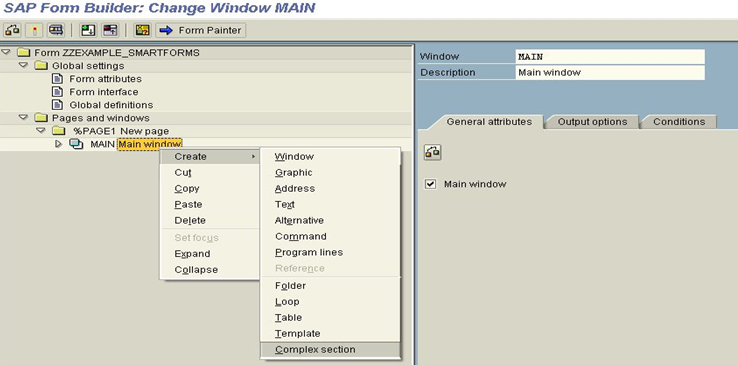Click the Check toolbar icon
Image resolution: width=738 pixels, height=365 pixels.
tap(12, 30)
